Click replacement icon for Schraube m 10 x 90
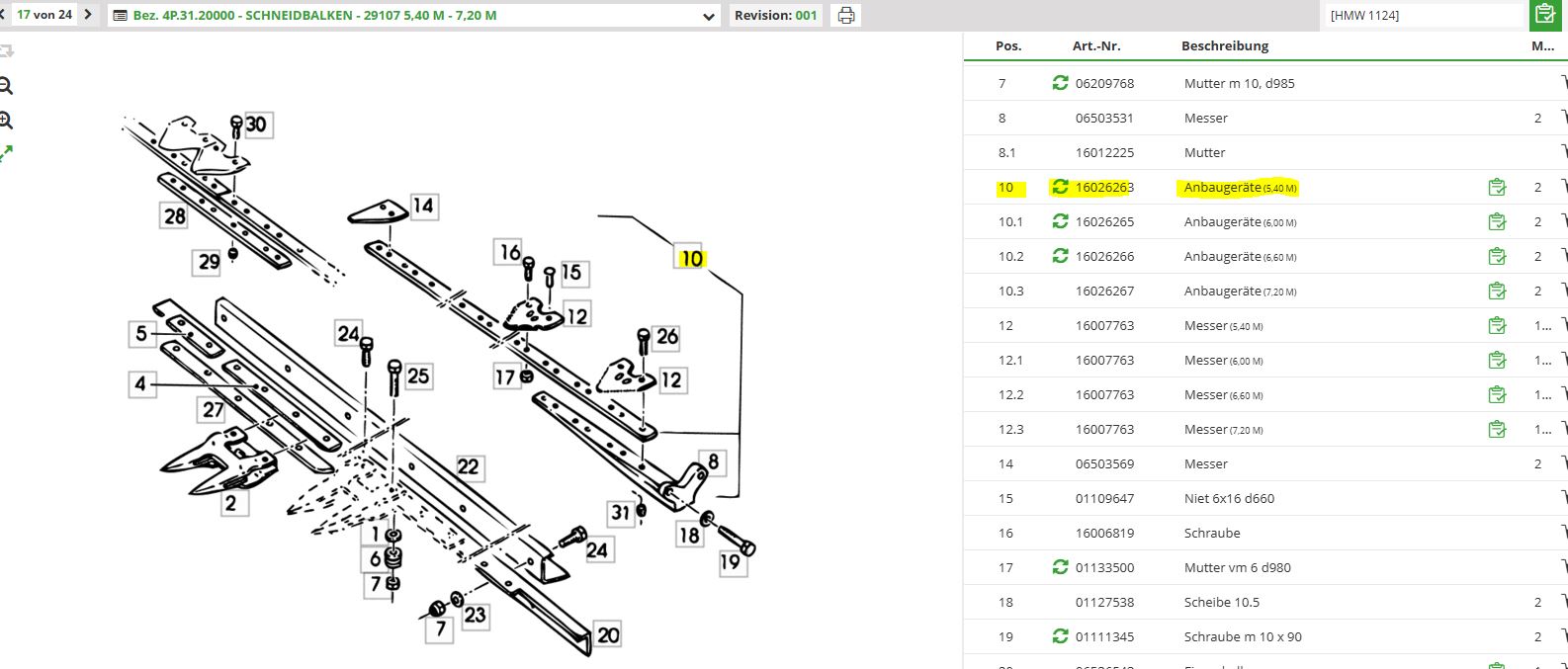The image size is (1568, 669). click(1060, 636)
